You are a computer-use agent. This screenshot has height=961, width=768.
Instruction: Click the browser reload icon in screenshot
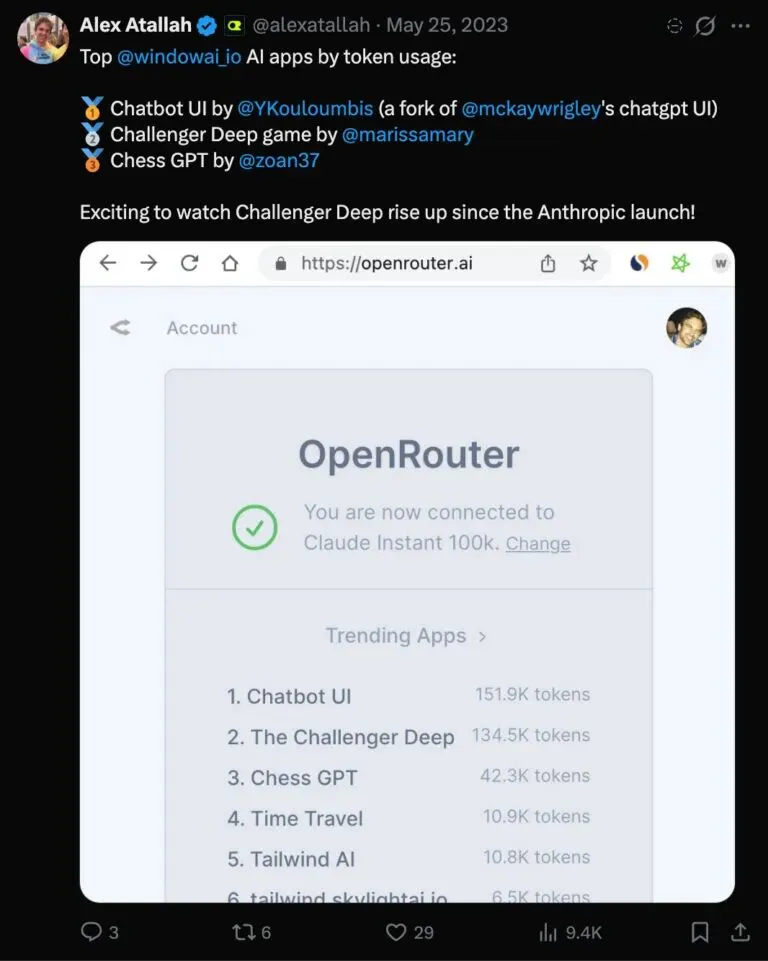point(189,264)
